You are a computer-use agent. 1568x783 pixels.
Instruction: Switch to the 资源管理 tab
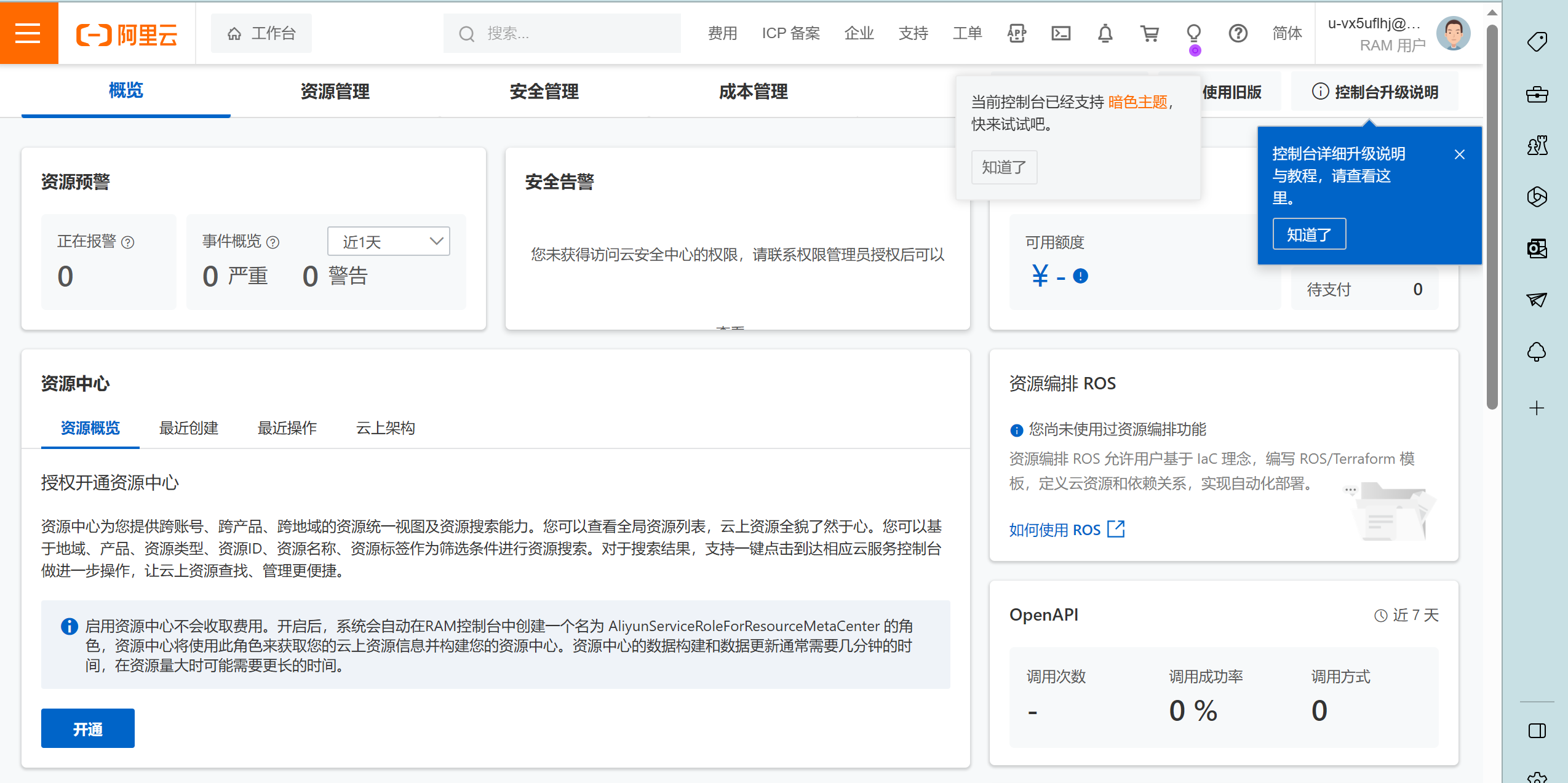[335, 92]
